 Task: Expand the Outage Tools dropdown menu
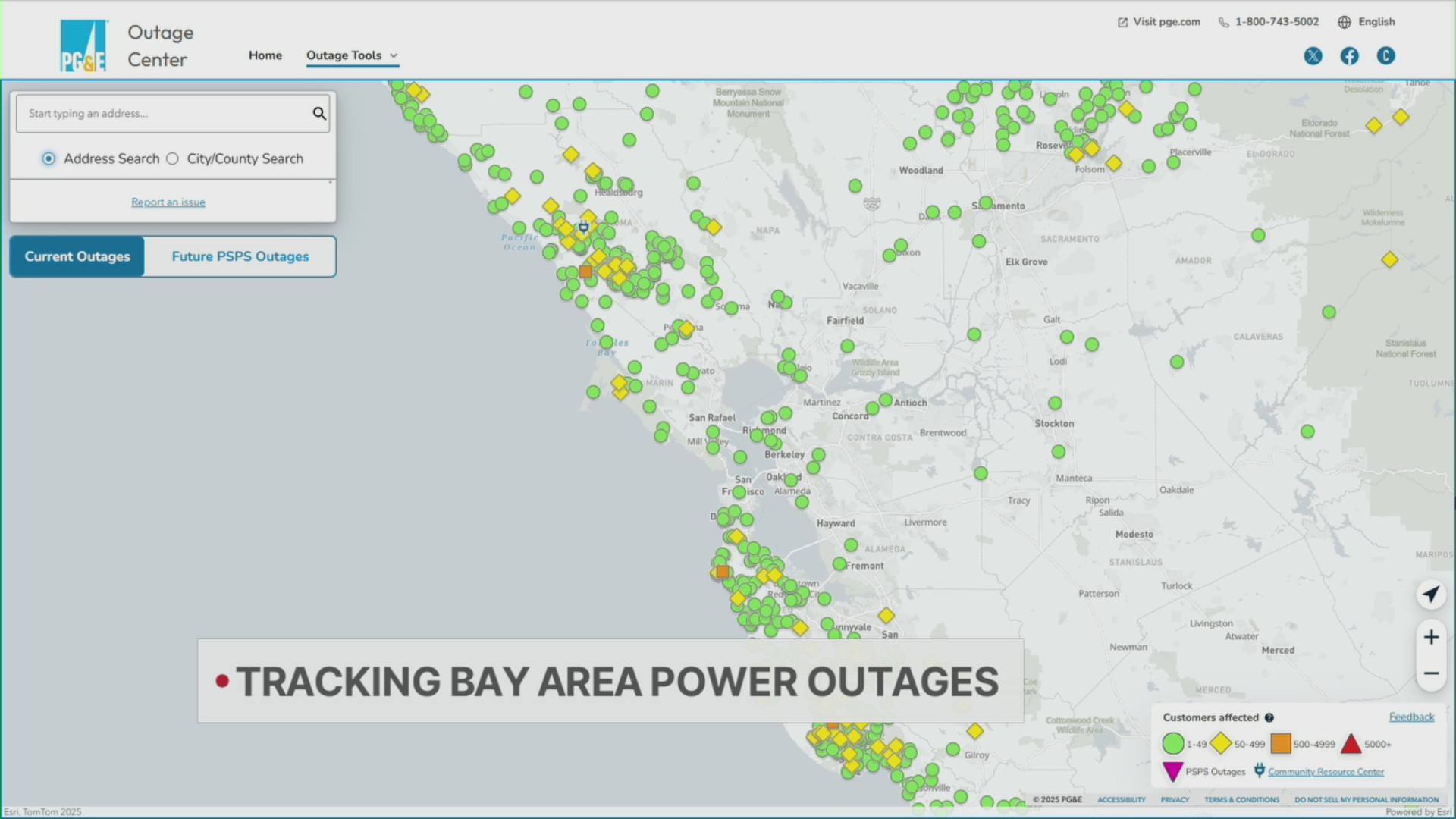pos(352,55)
